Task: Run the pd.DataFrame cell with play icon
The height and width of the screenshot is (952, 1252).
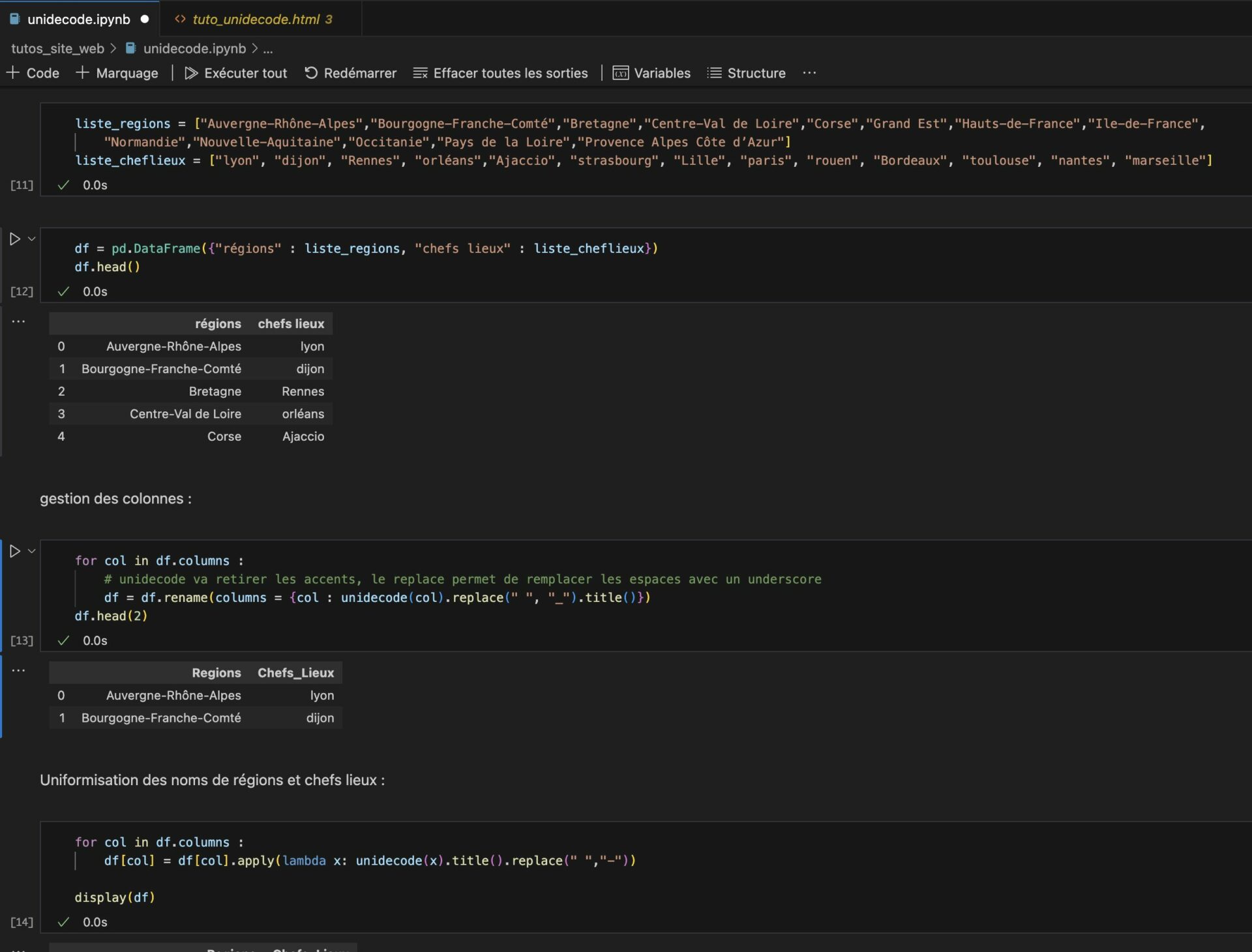Action: coord(15,239)
